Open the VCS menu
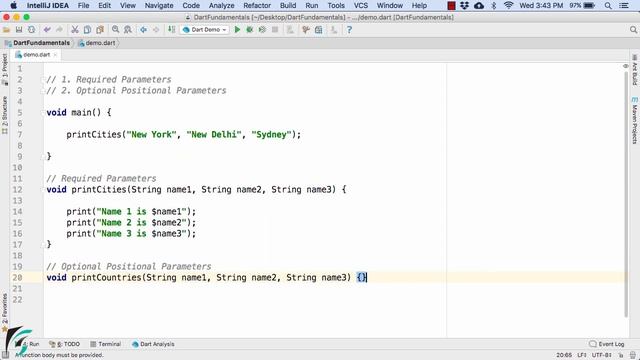Image resolution: width=640 pixels, height=360 pixels. point(360,5)
